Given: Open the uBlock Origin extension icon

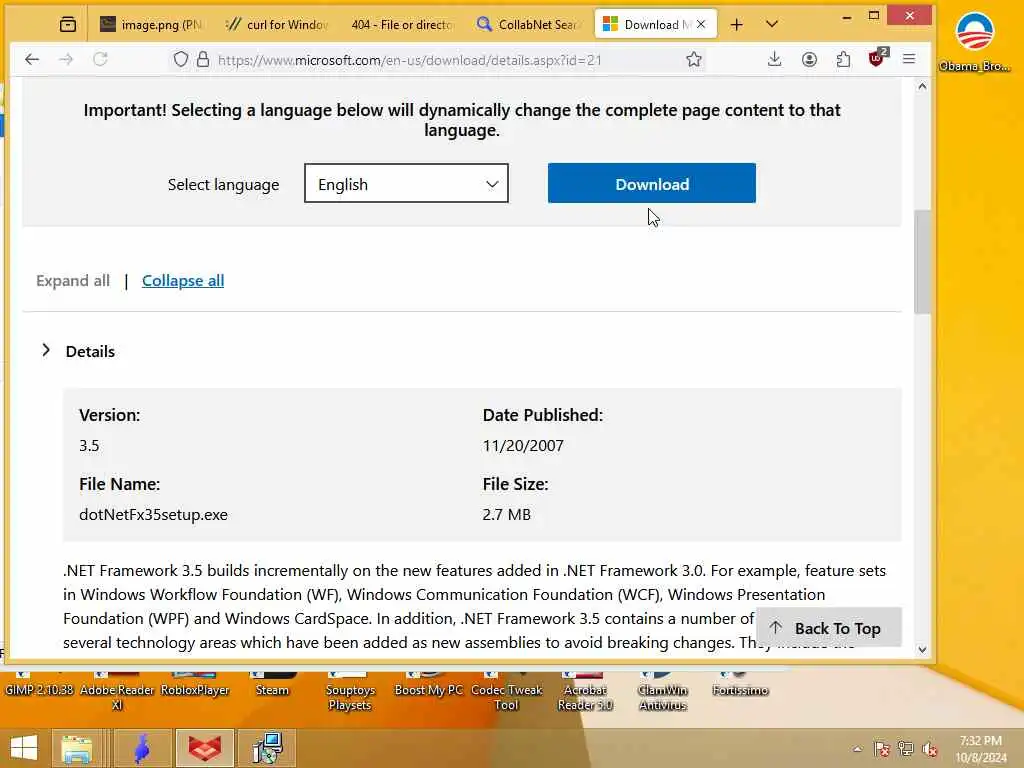Looking at the screenshot, I should click(877, 58).
